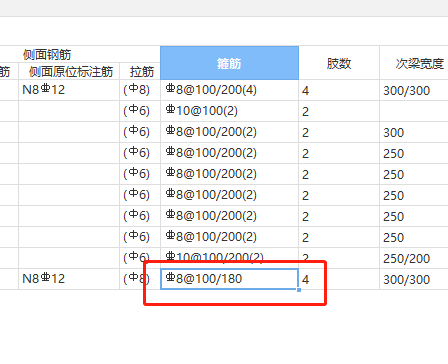The height and width of the screenshot is (364, 448).
Task: Select 拉筋 (8) in the 8@100/180 row
Action: (140, 279)
